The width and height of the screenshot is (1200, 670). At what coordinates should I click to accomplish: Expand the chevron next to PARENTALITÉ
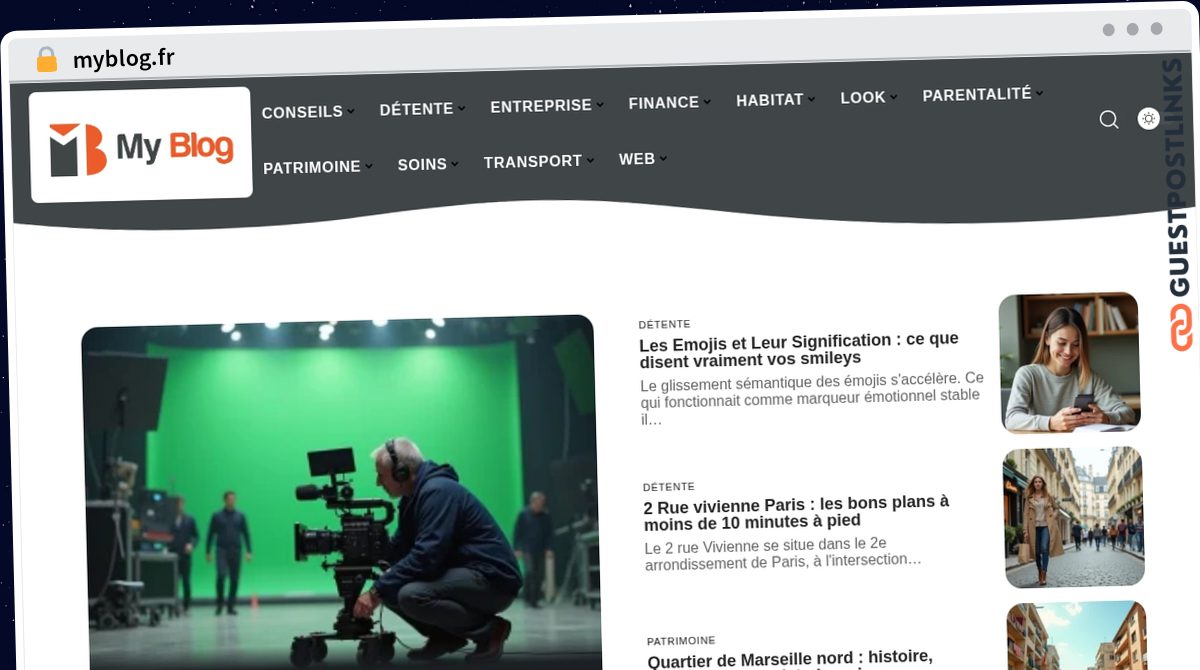(1040, 93)
